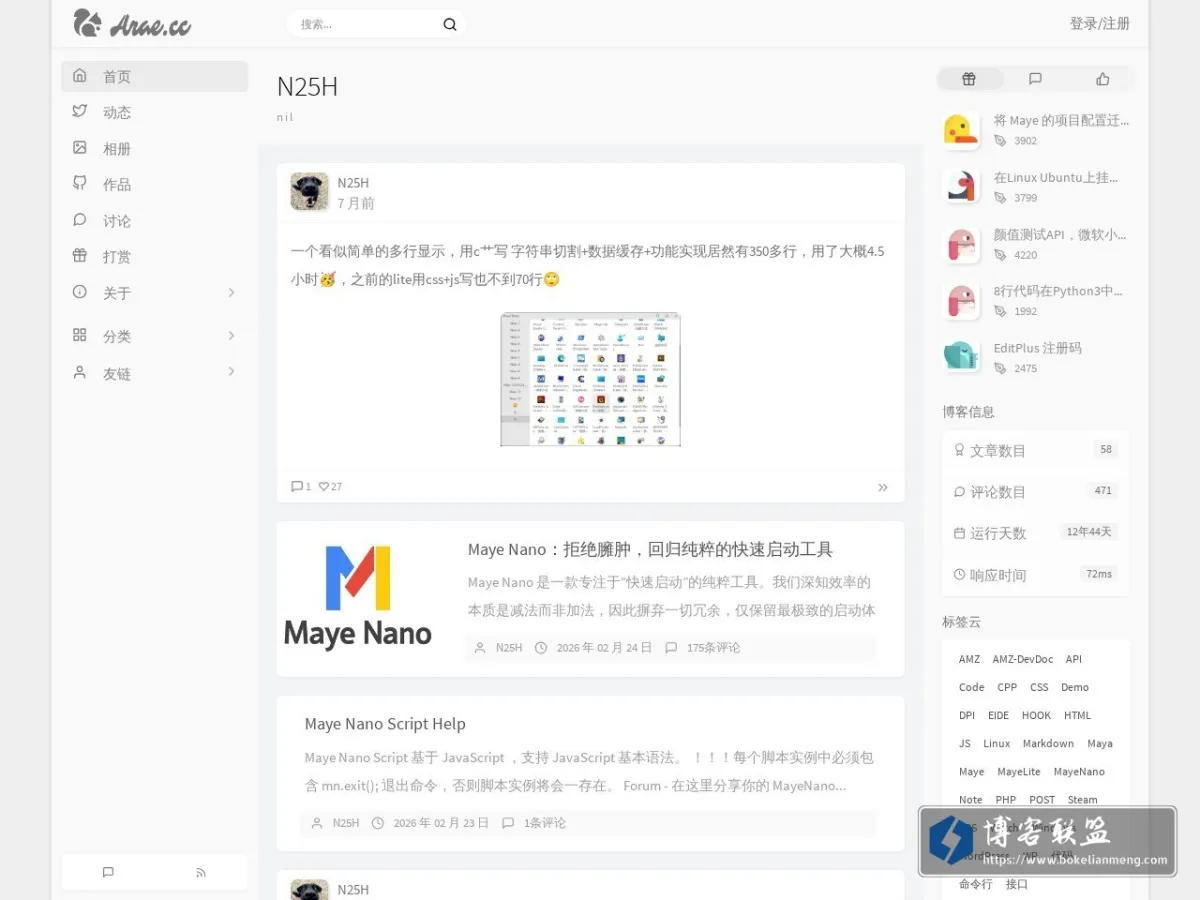Switch to the gift tab in right panel
This screenshot has width=1200, height=900.
[969, 79]
